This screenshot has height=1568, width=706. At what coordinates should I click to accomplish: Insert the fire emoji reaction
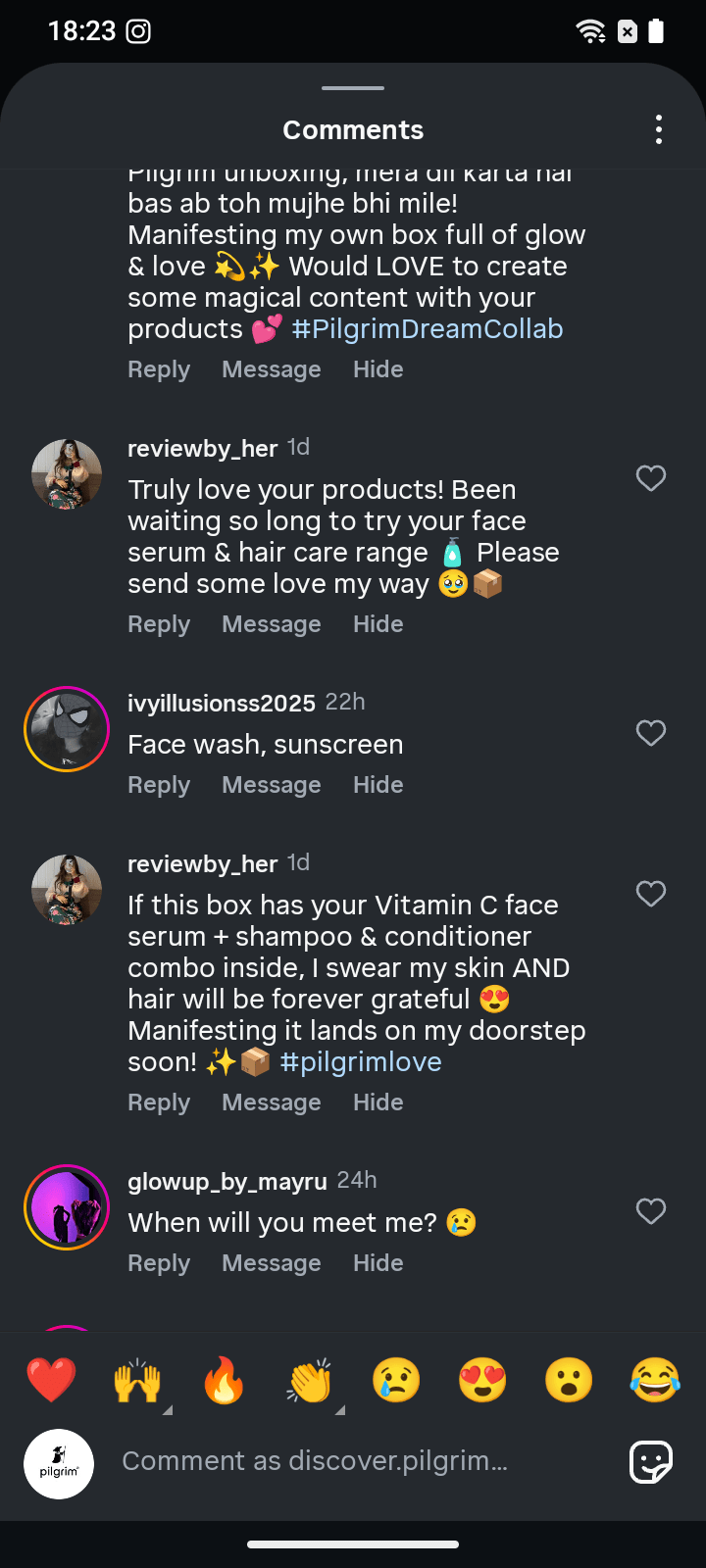224,1380
